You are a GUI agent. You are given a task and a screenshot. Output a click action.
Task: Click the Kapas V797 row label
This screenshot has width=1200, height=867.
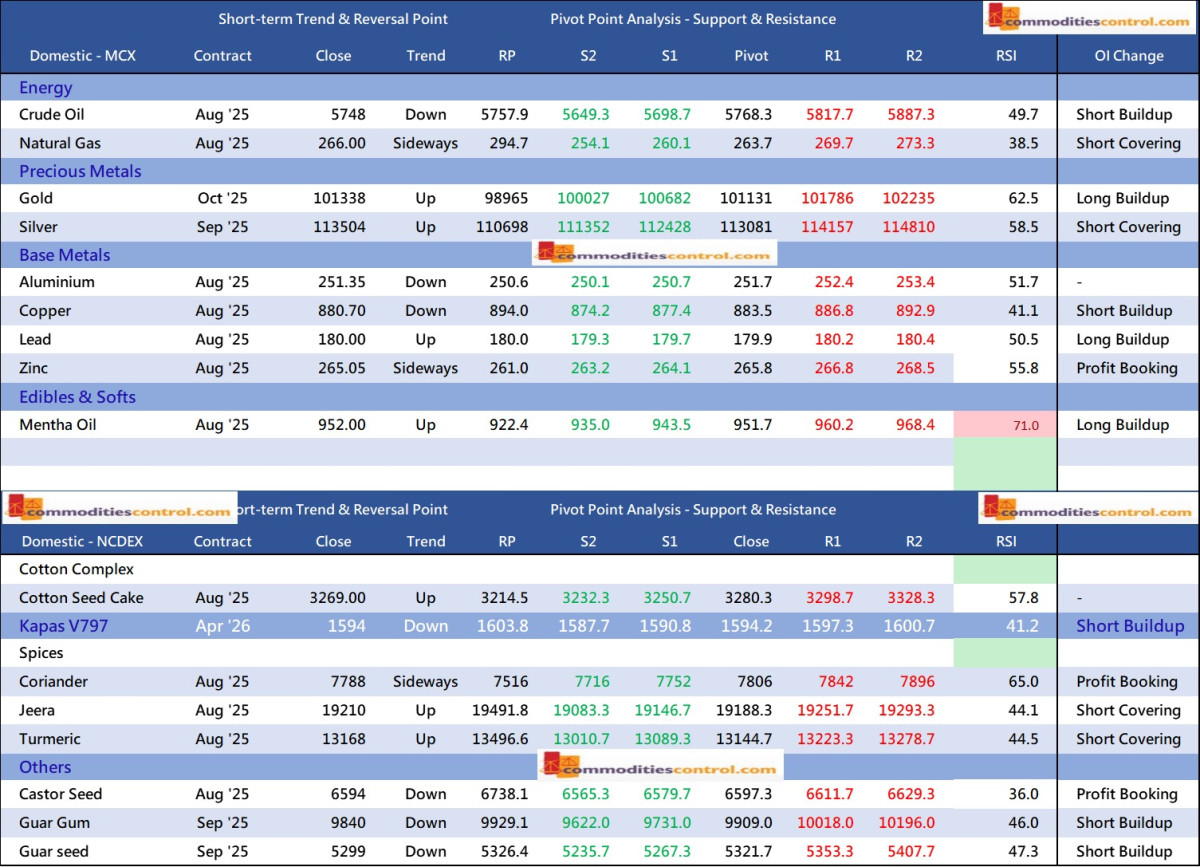tap(64, 626)
